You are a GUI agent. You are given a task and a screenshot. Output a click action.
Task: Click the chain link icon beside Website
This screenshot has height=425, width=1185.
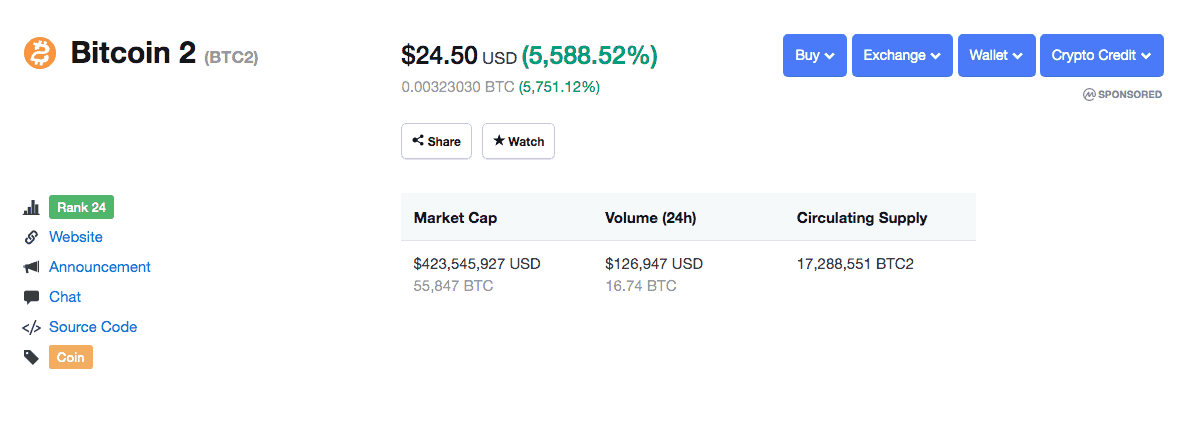point(31,238)
